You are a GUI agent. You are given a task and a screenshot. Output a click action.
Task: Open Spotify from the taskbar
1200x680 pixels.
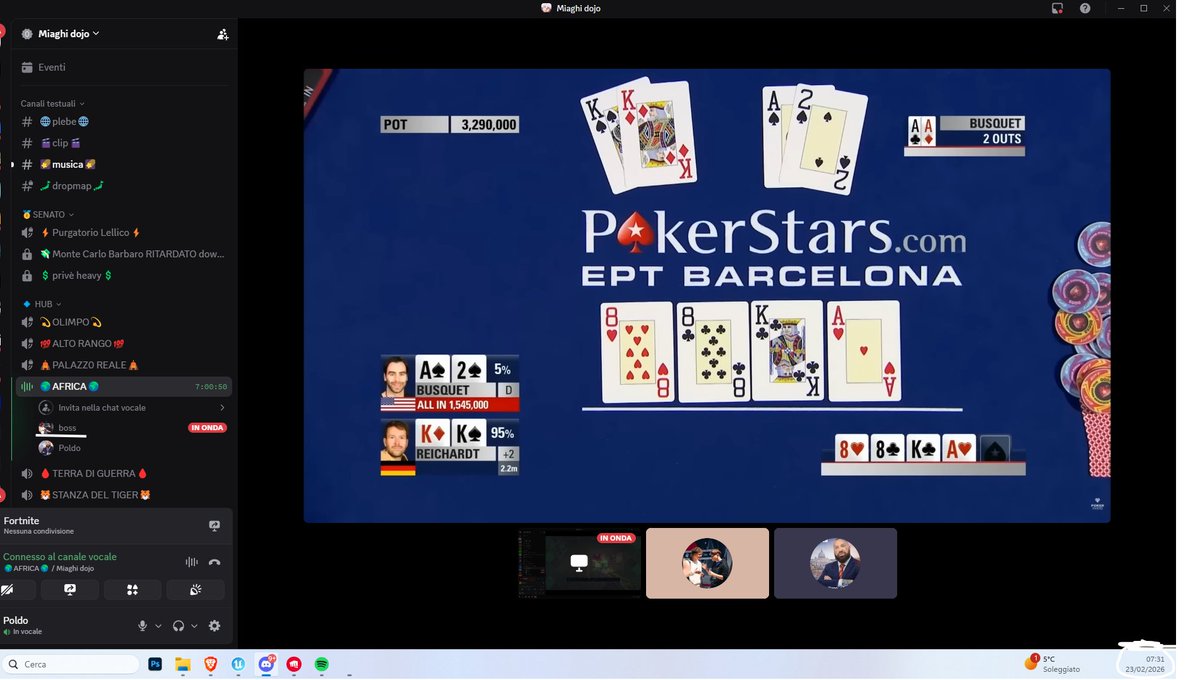322,664
